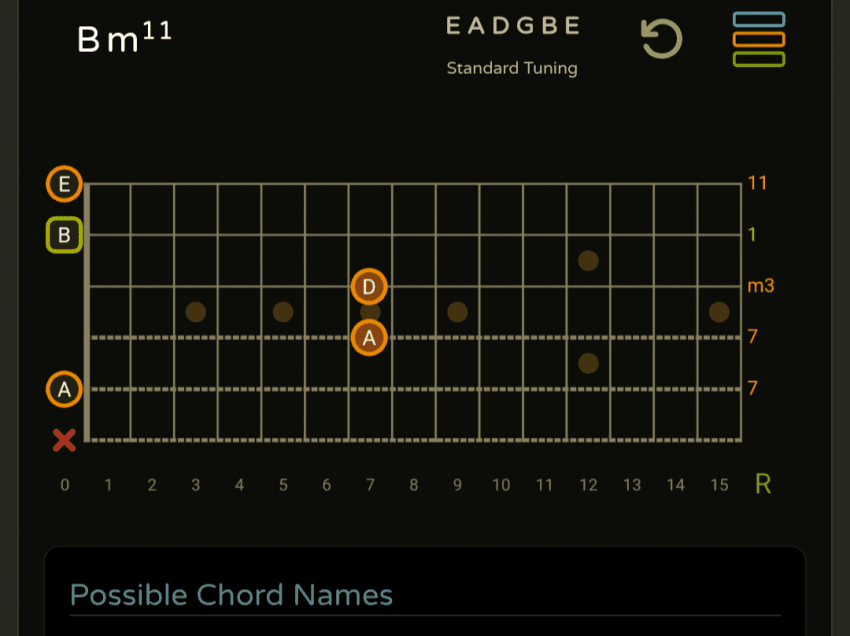Click the inlay dot at fret 15

[719, 312]
